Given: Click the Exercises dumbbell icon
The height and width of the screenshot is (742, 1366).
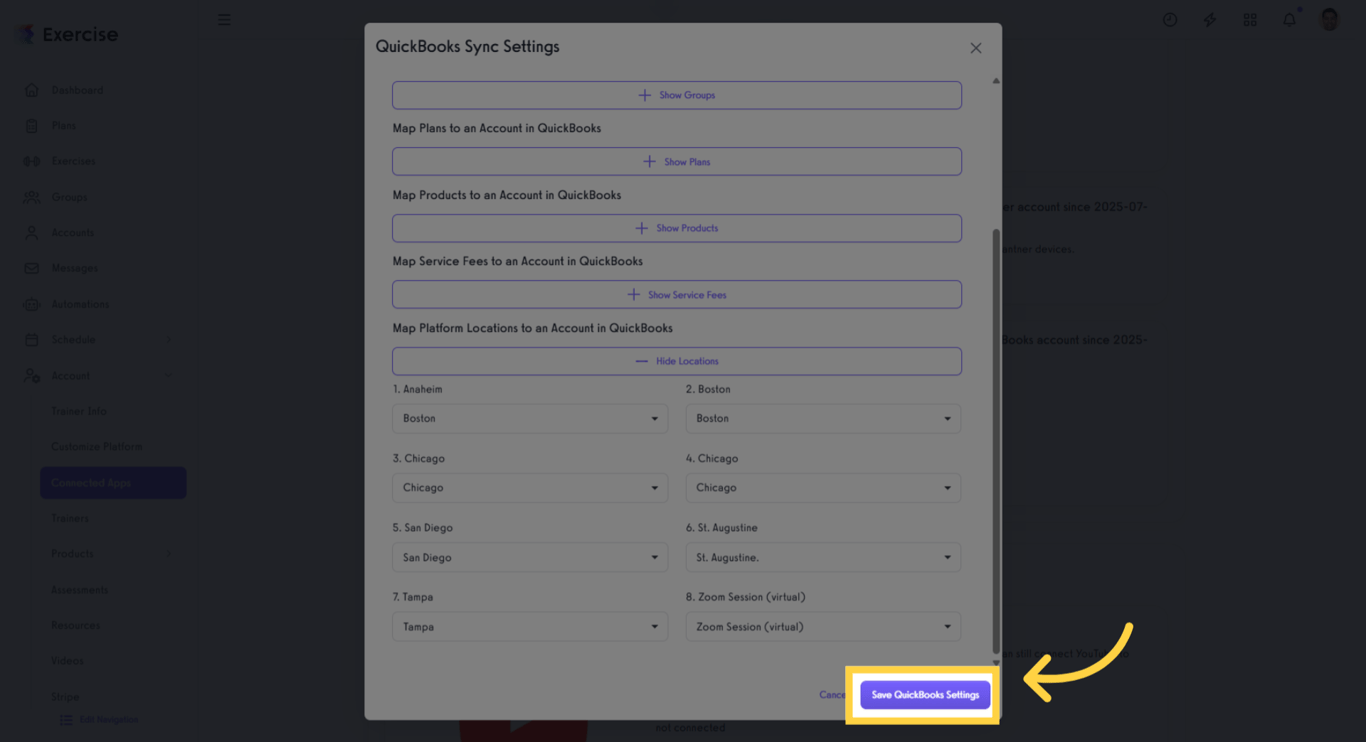Looking at the screenshot, I should click(x=30, y=161).
